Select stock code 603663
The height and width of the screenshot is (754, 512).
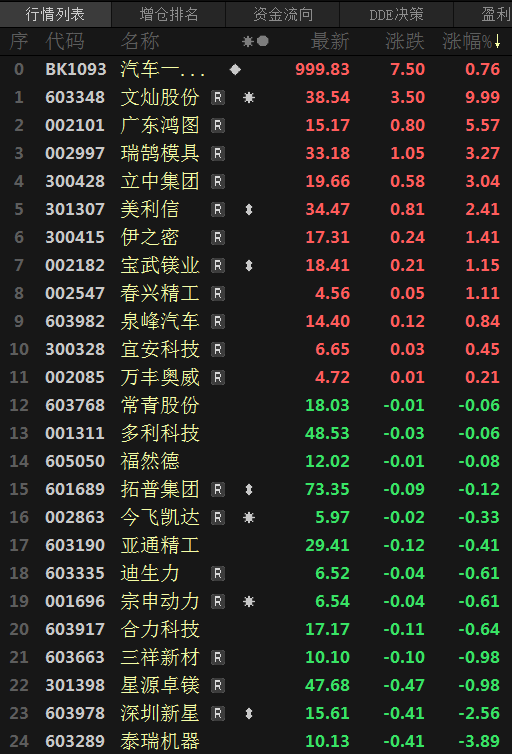[x=75, y=657]
